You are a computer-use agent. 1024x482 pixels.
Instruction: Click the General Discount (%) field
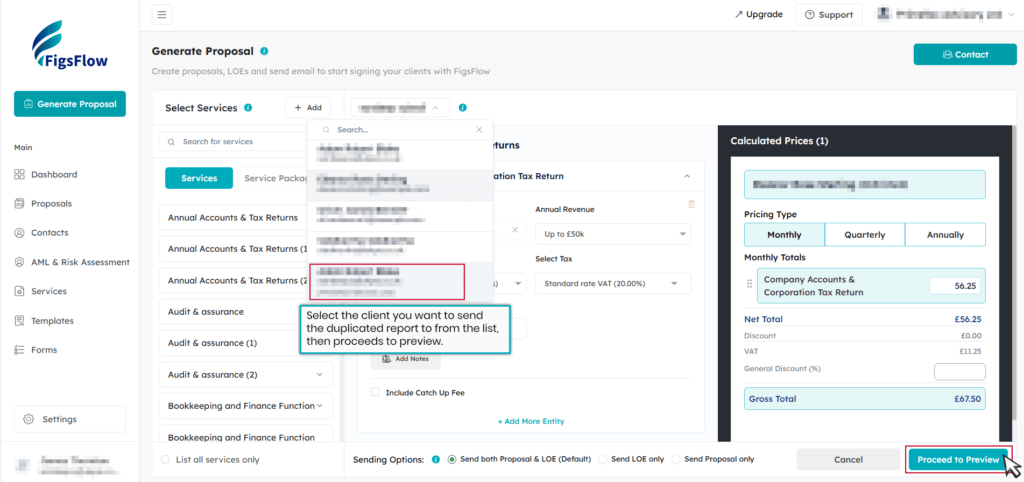pos(959,372)
